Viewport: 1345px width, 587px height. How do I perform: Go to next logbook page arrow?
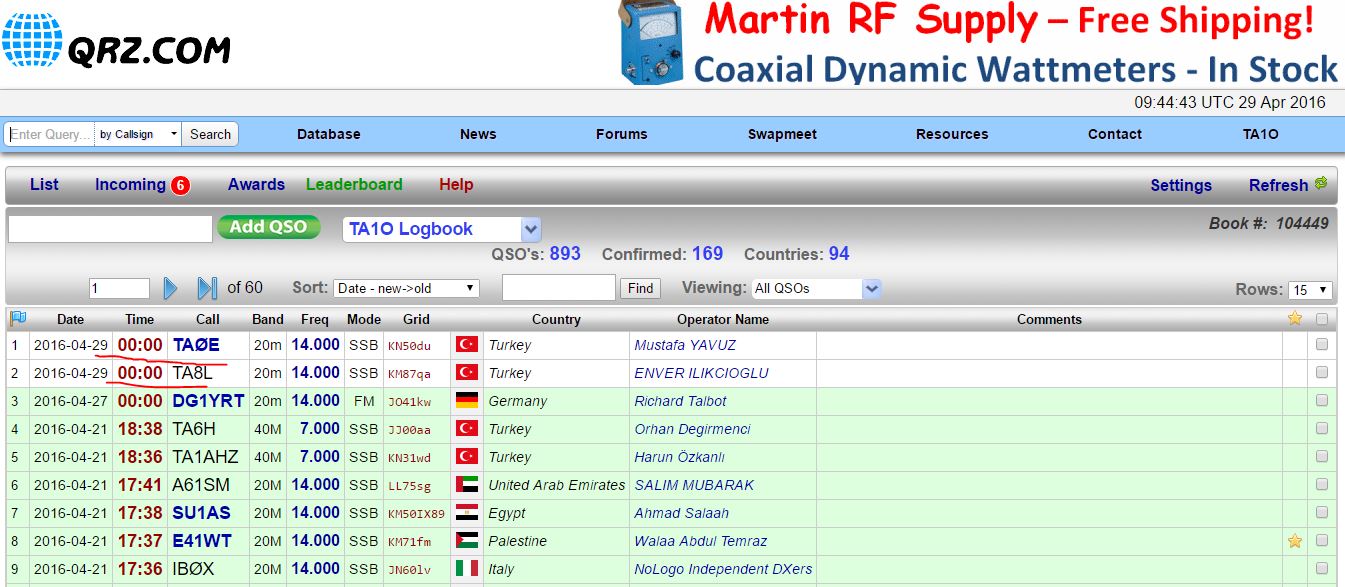point(170,288)
